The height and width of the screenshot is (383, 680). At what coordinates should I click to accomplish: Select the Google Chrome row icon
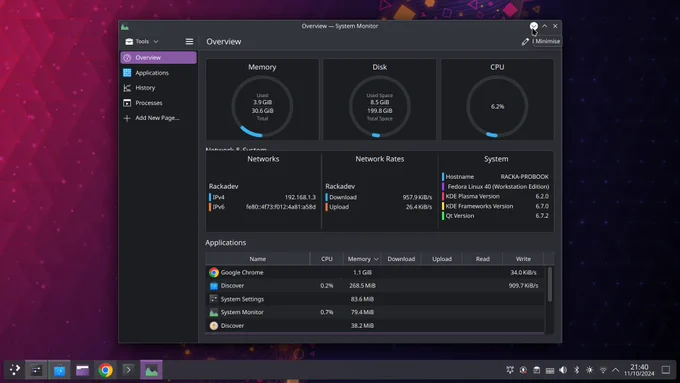213,272
